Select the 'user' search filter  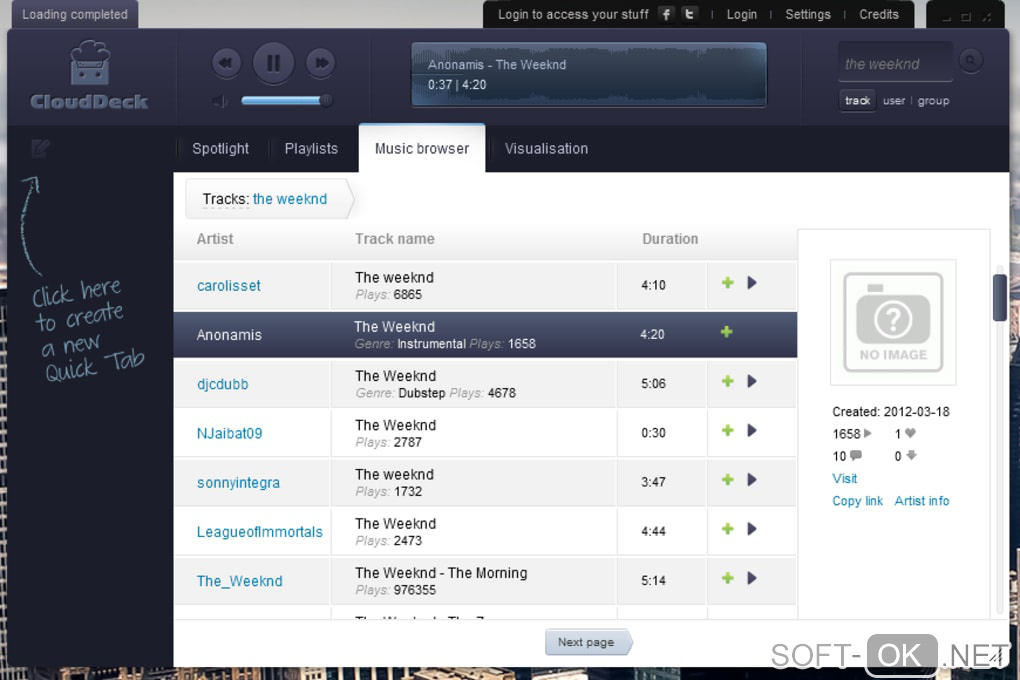pos(894,101)
